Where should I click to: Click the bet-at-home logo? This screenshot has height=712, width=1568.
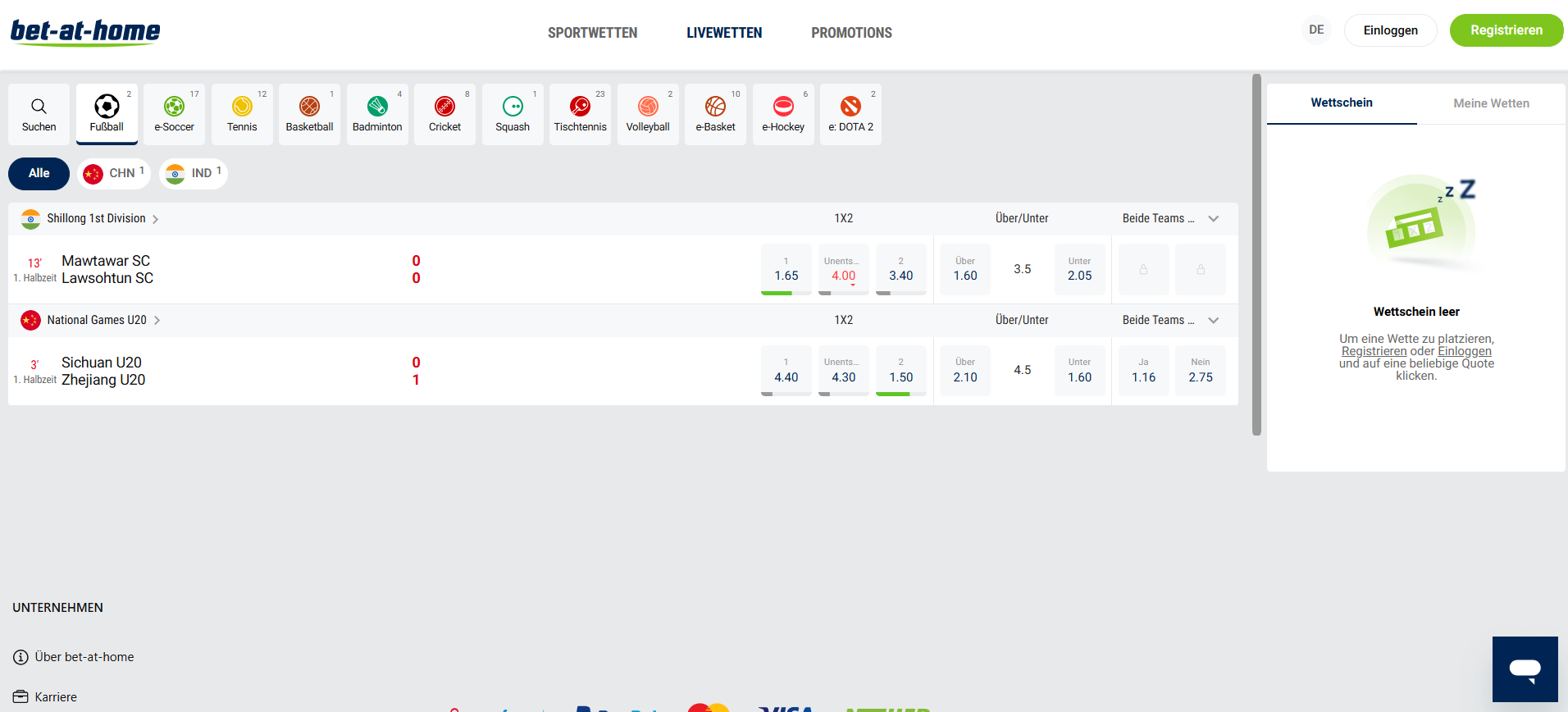click(x=85, y=32)
